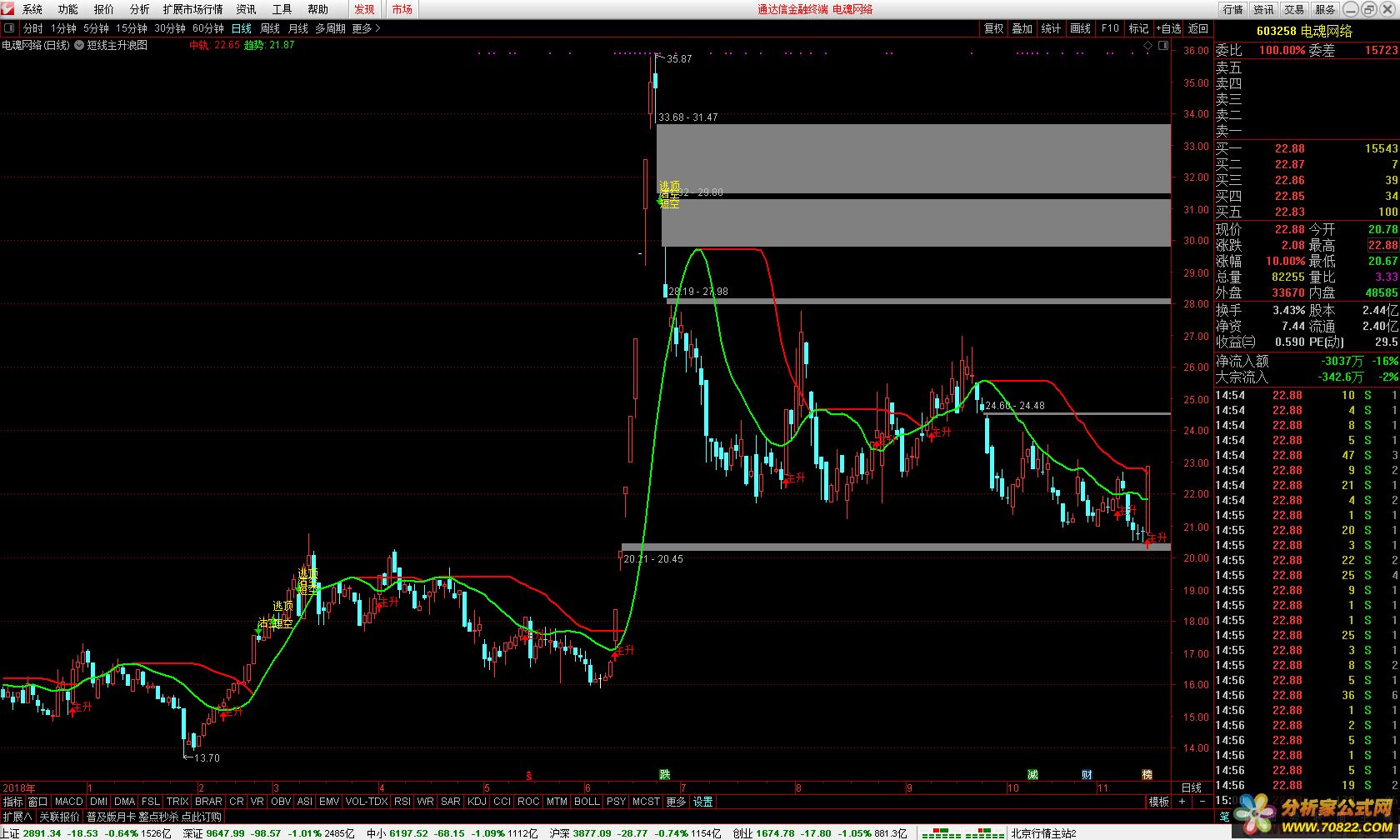Select the 15分钟 period
Image resolution: width=1400 pixels, height=840 pixels.
[131, 28]
